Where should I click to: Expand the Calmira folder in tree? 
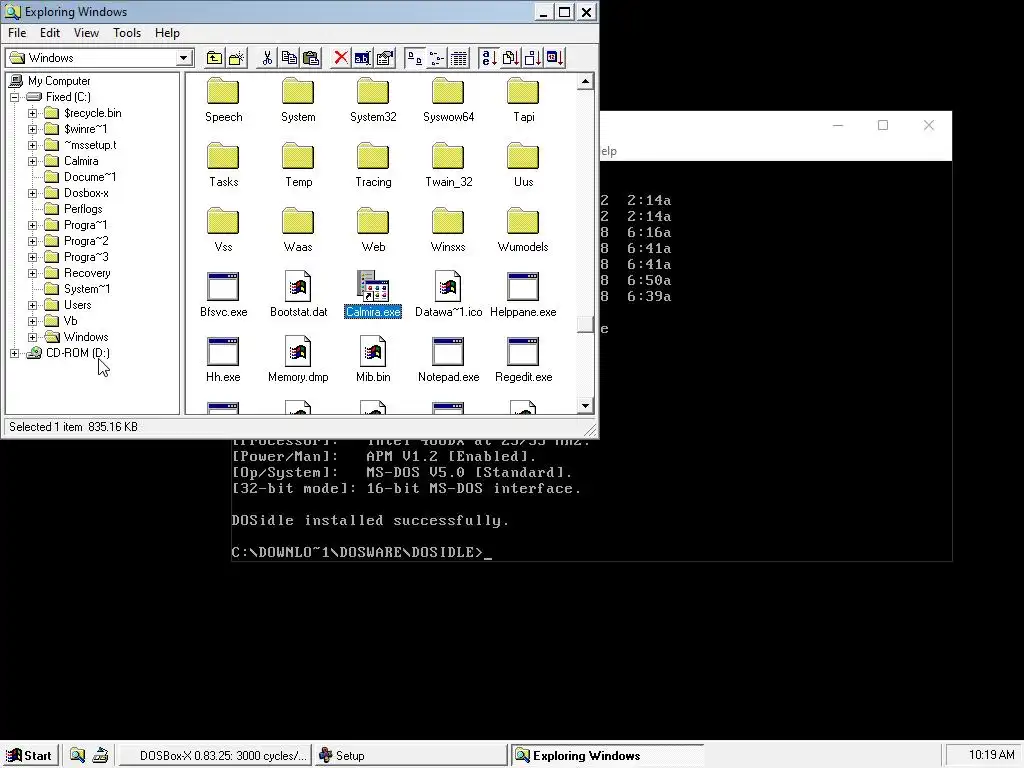pos(33,161)
